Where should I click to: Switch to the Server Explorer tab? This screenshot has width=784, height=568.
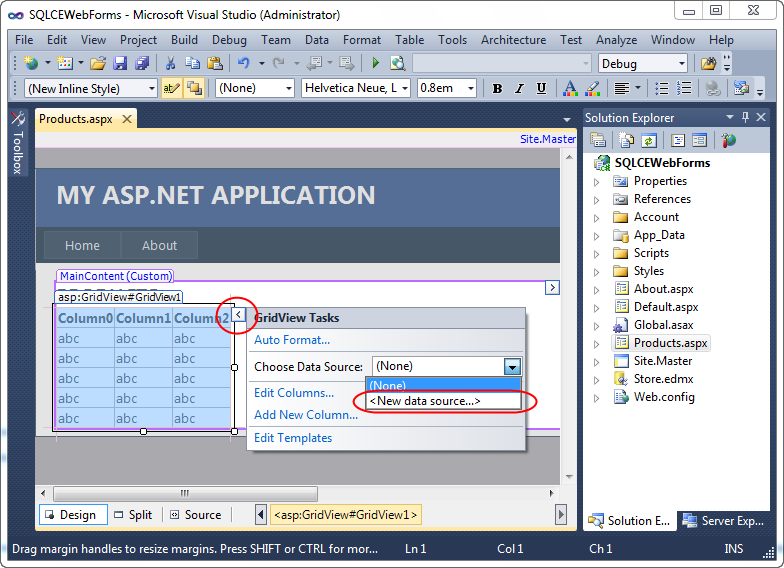(x=724, y=521)
